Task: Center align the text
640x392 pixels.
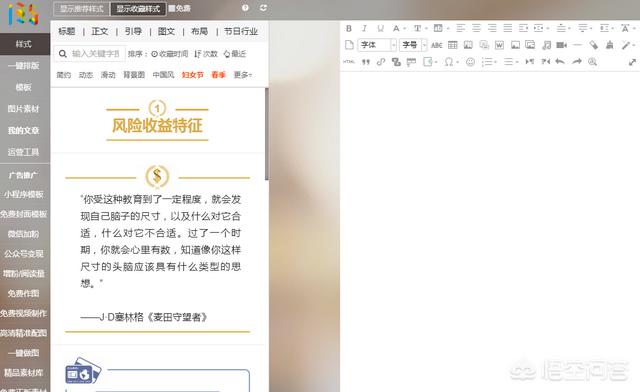Action: click(476, 28)
